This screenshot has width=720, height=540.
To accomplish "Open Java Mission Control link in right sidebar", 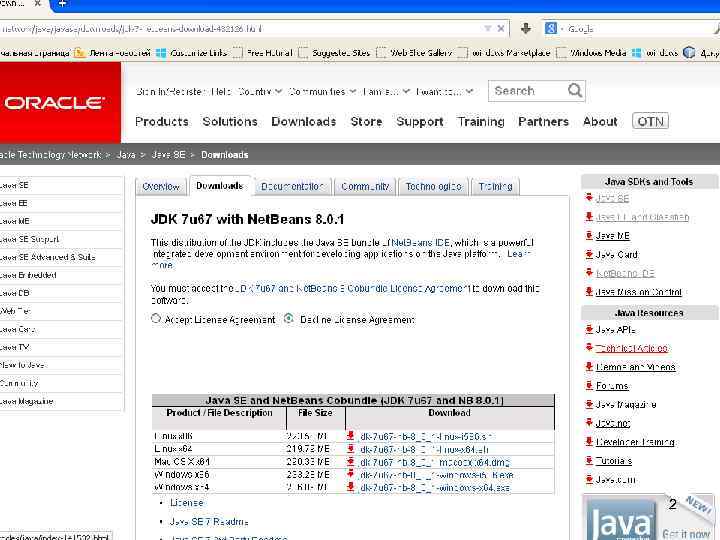I will [639, 292].
